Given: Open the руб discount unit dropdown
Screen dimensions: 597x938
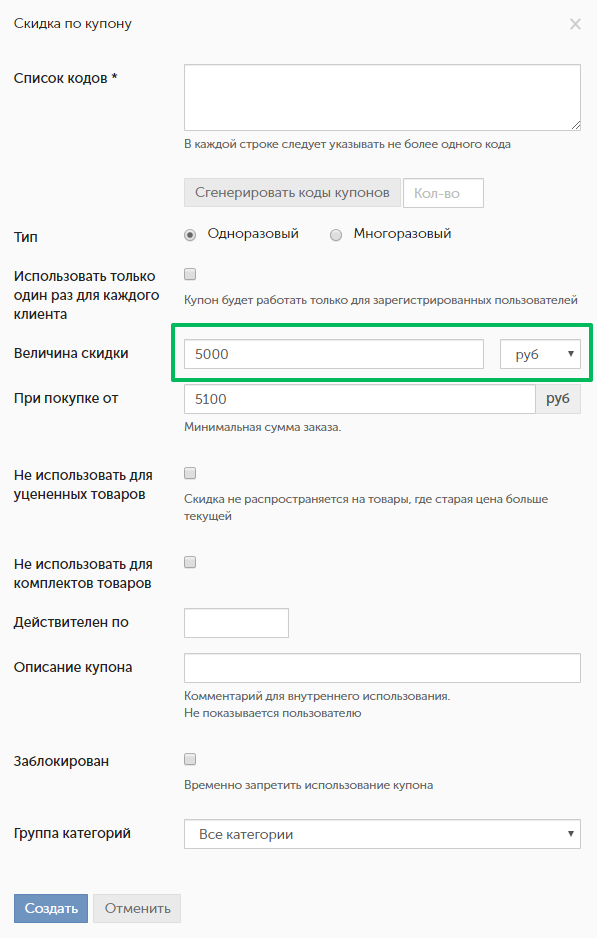Looking at the screenshot, I should (540, 354).
